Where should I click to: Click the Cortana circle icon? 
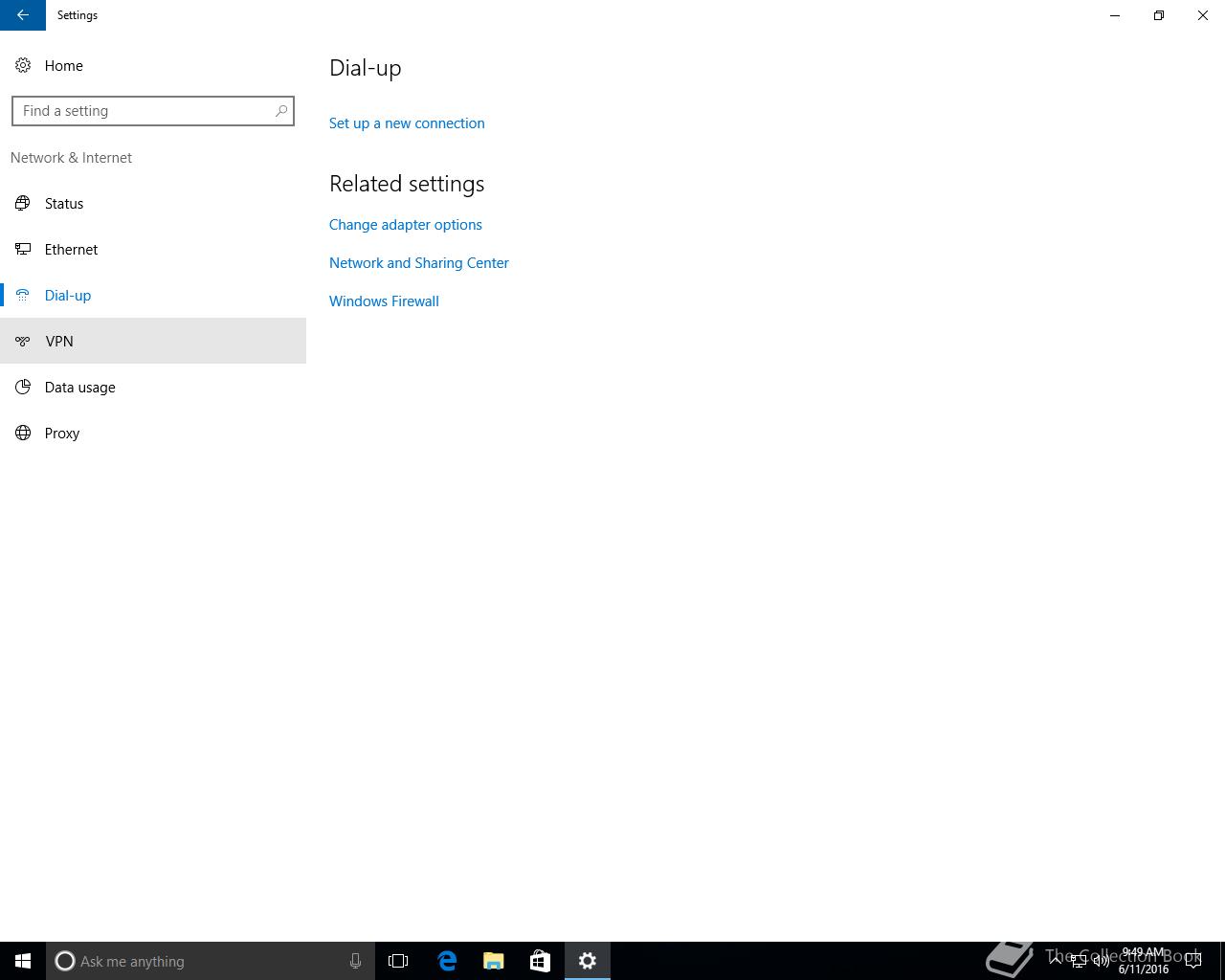pos(65,961)
